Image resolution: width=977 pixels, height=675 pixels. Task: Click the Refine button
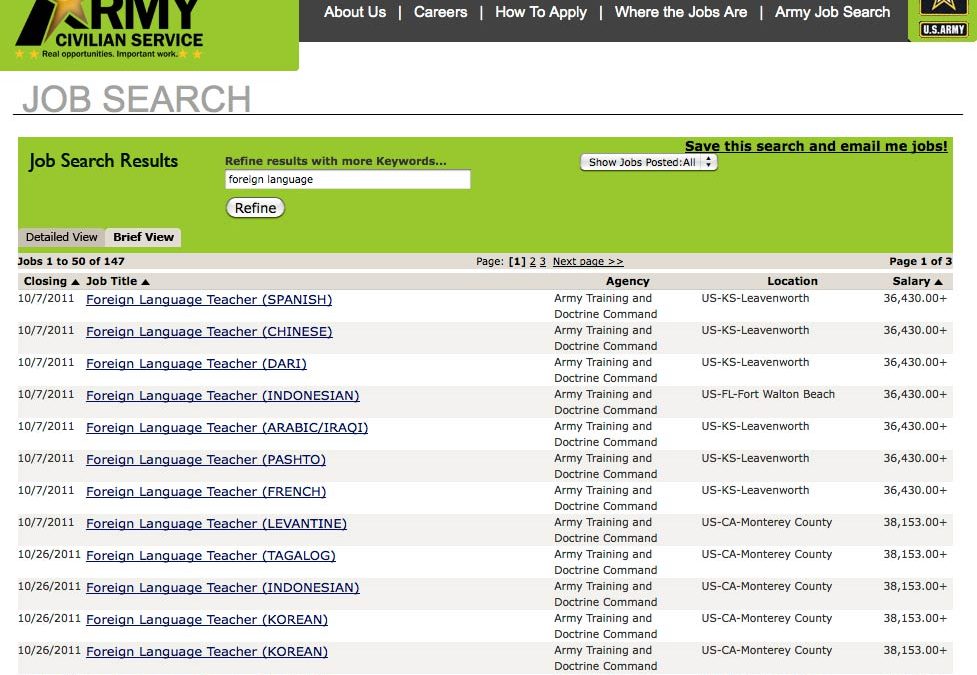(255, 208)
